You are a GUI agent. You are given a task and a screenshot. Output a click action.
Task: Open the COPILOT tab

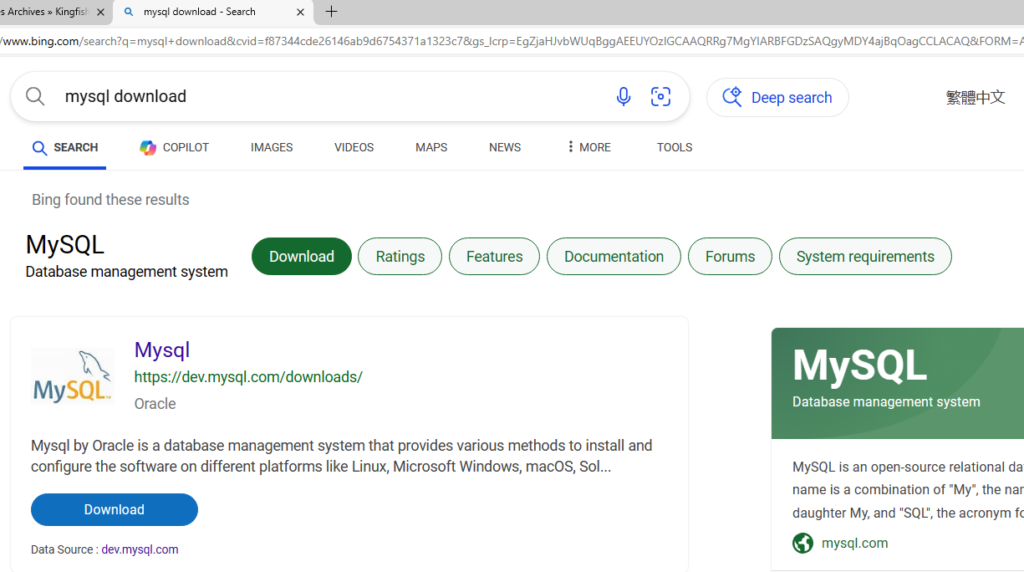tap(174, 148)
